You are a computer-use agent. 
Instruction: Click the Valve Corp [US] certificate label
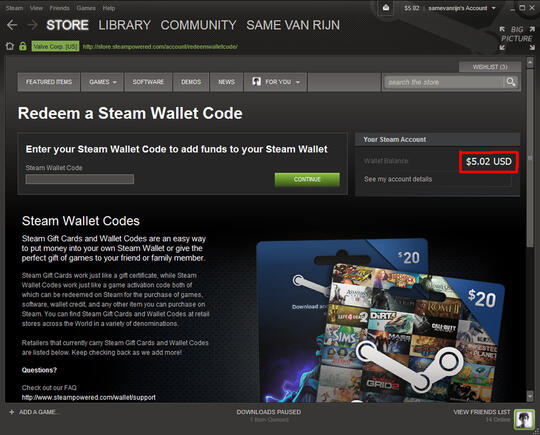pyautogui.click(x=55, y=46)
